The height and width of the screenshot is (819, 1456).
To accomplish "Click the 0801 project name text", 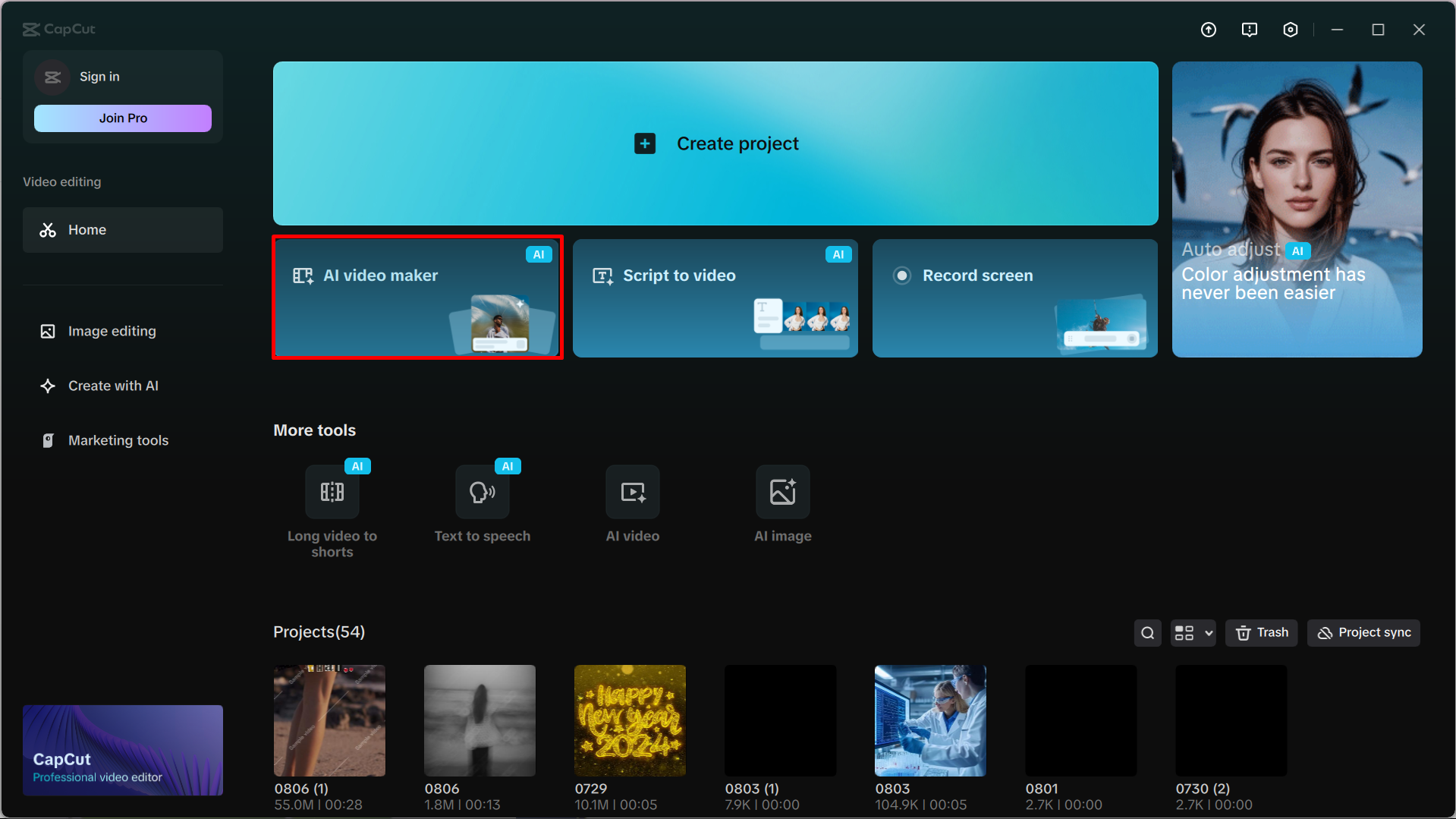I will 1042,789.
